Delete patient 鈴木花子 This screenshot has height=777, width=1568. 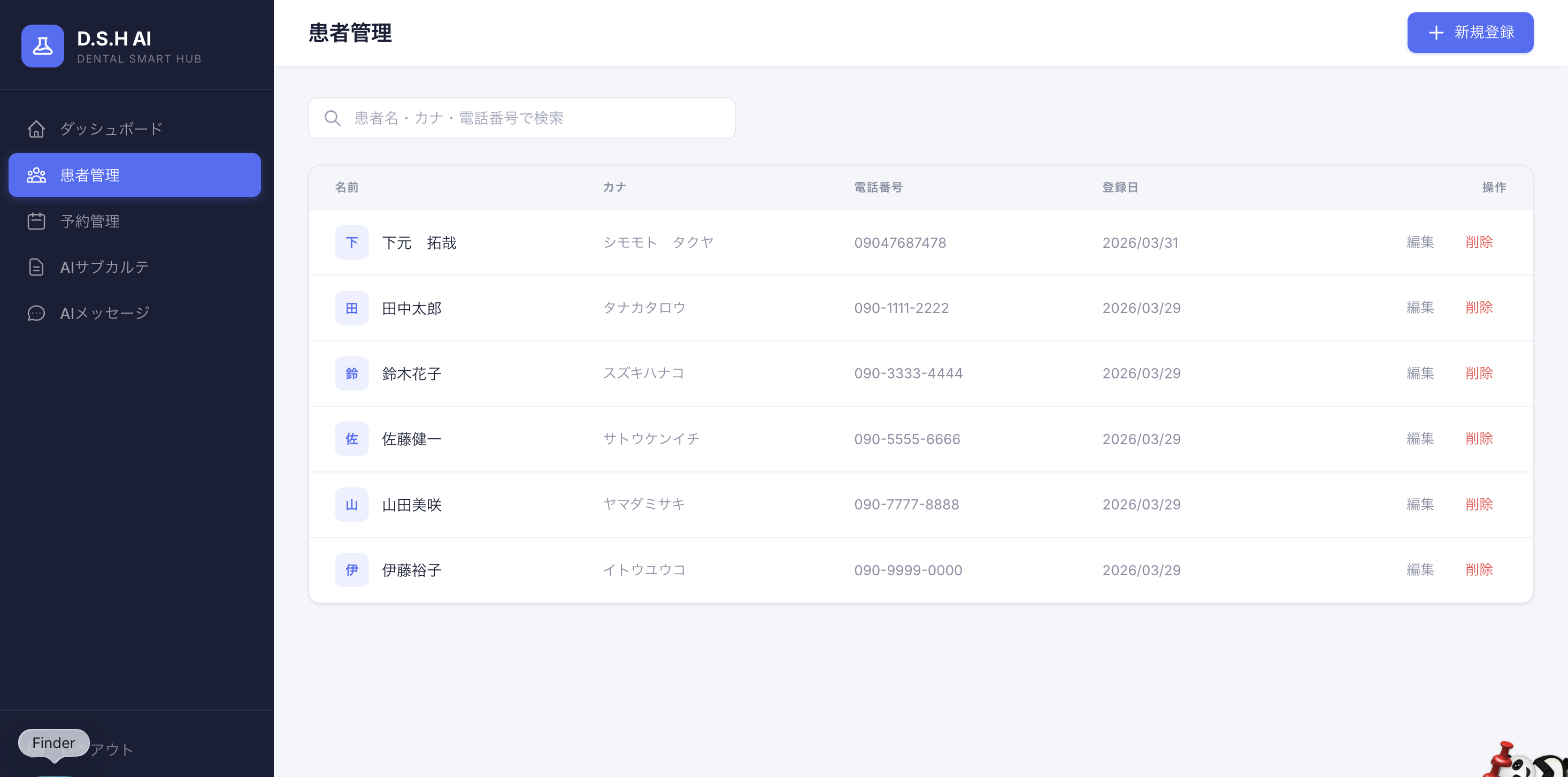pos(1479,374)
